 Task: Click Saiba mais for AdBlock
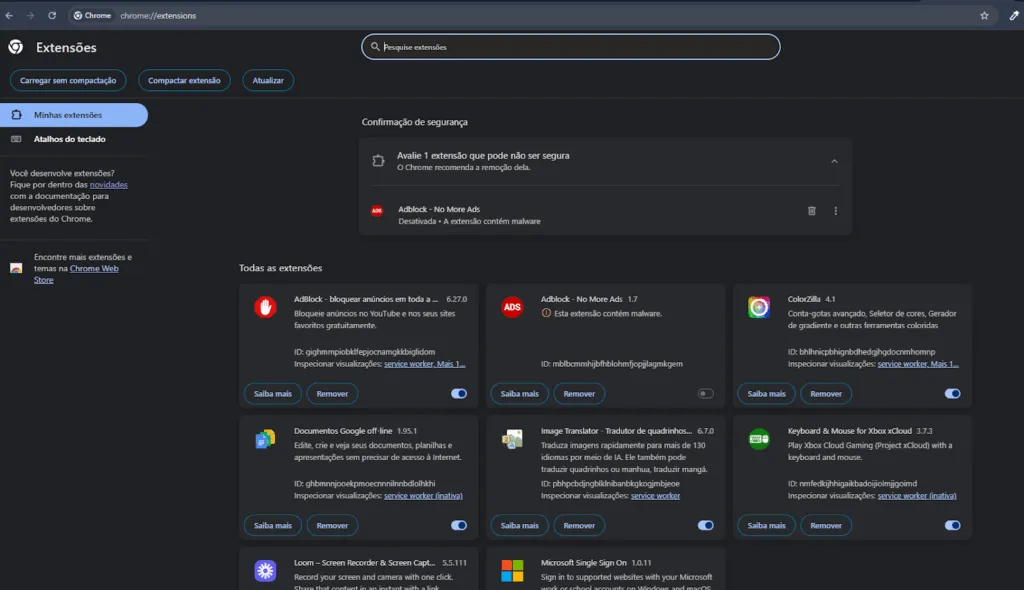pyautogui.click(x=273, y=394)
